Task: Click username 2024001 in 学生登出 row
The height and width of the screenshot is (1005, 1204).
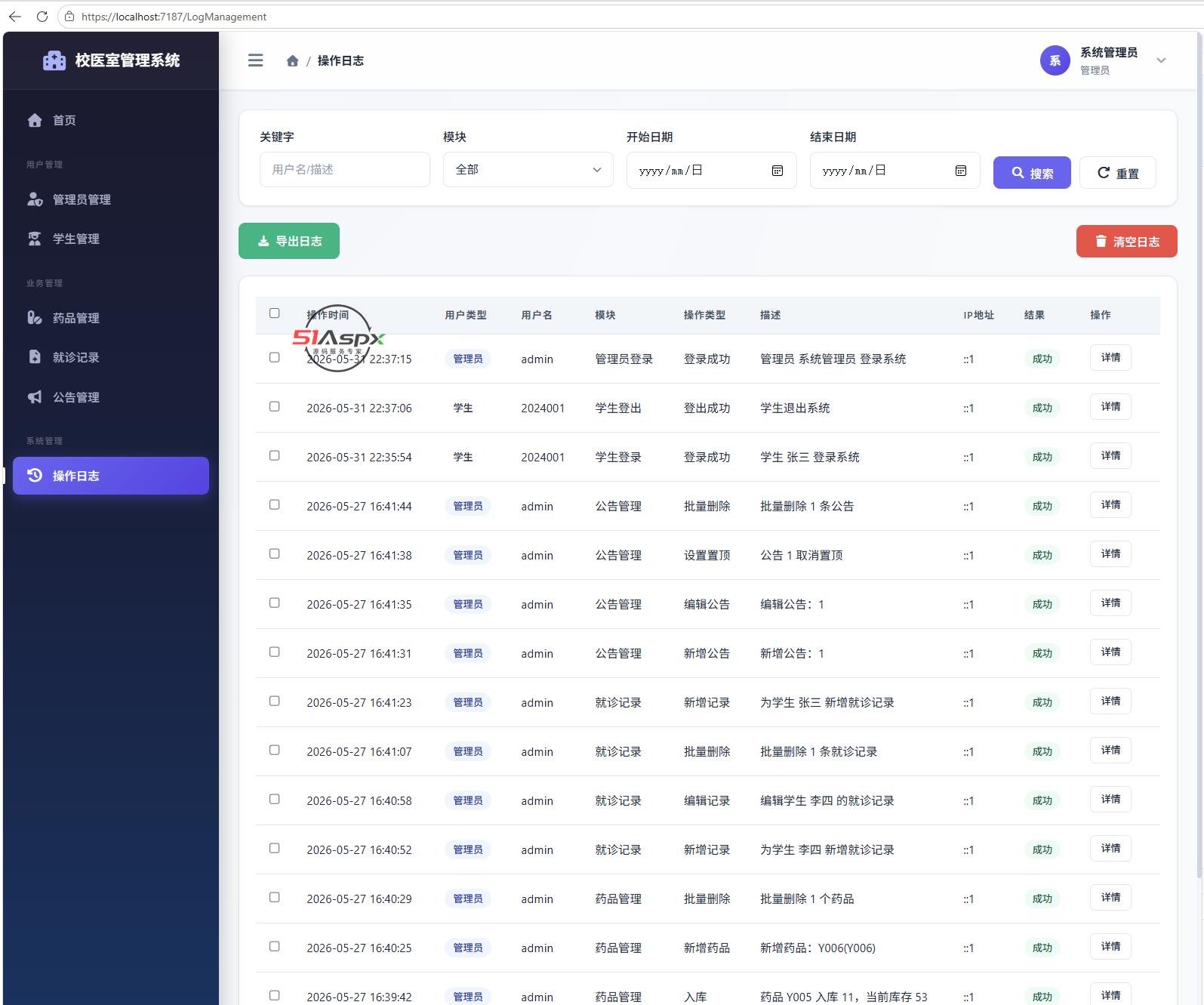Action: click(543, 408)
